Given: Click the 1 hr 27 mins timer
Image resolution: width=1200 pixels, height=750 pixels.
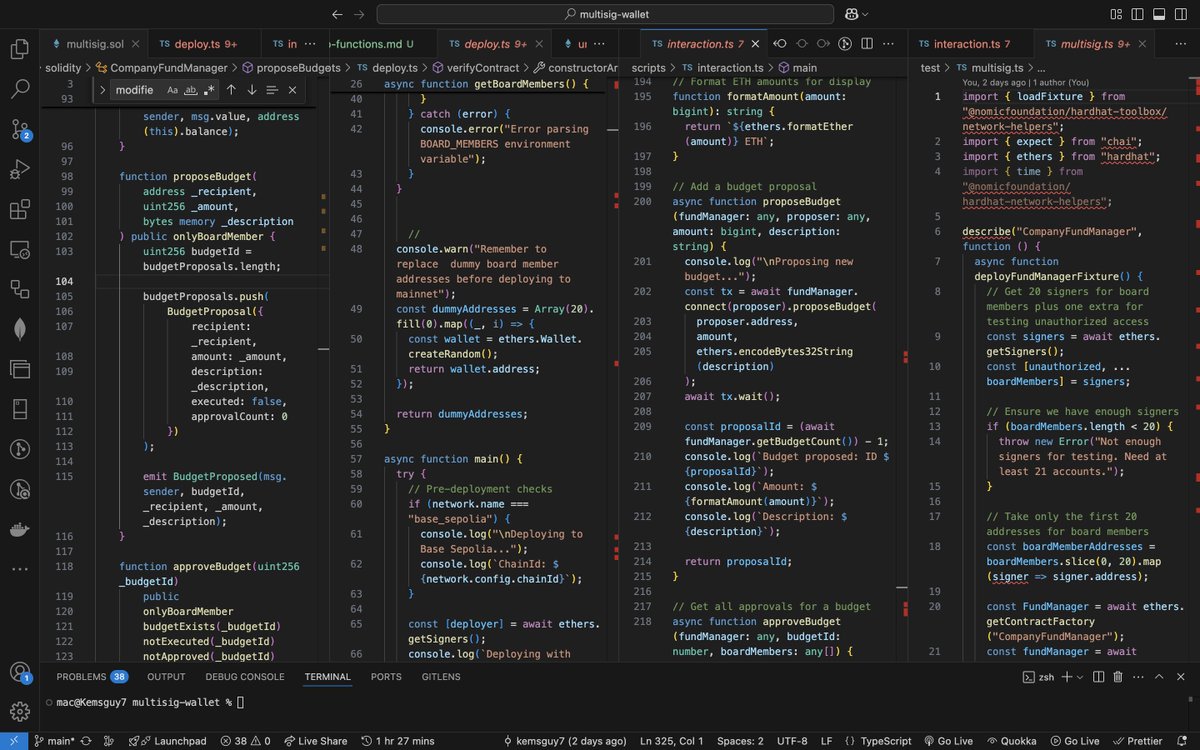Looking at the screenshot, I should [x=398, y=741].
